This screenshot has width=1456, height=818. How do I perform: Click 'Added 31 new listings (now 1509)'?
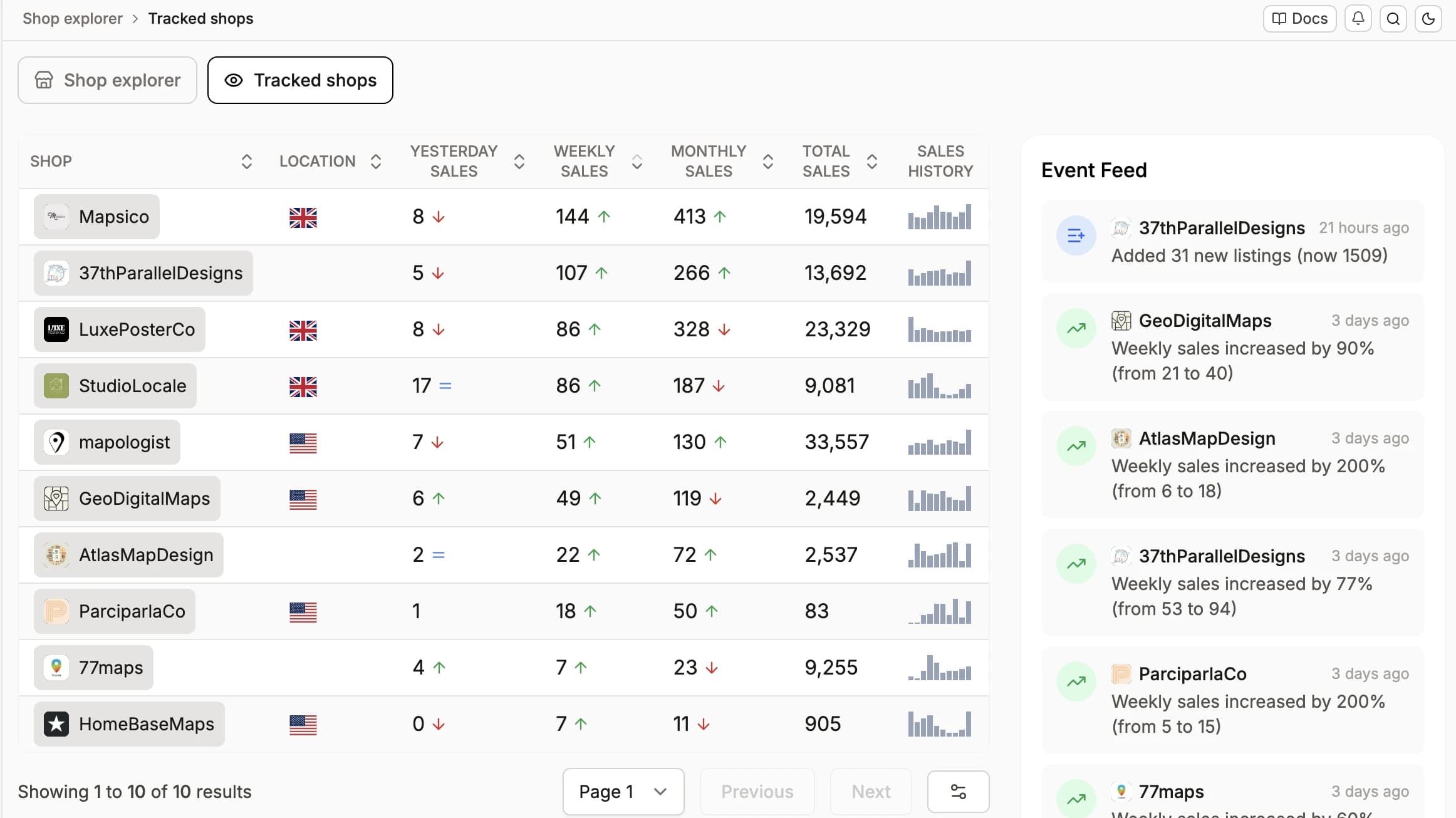(x=1249, y=256)
